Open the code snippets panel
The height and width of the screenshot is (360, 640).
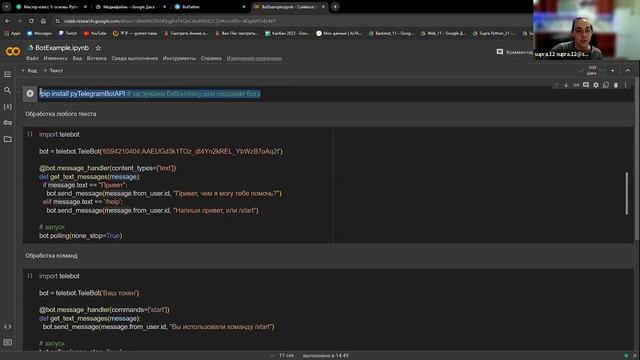coord(7,327)
